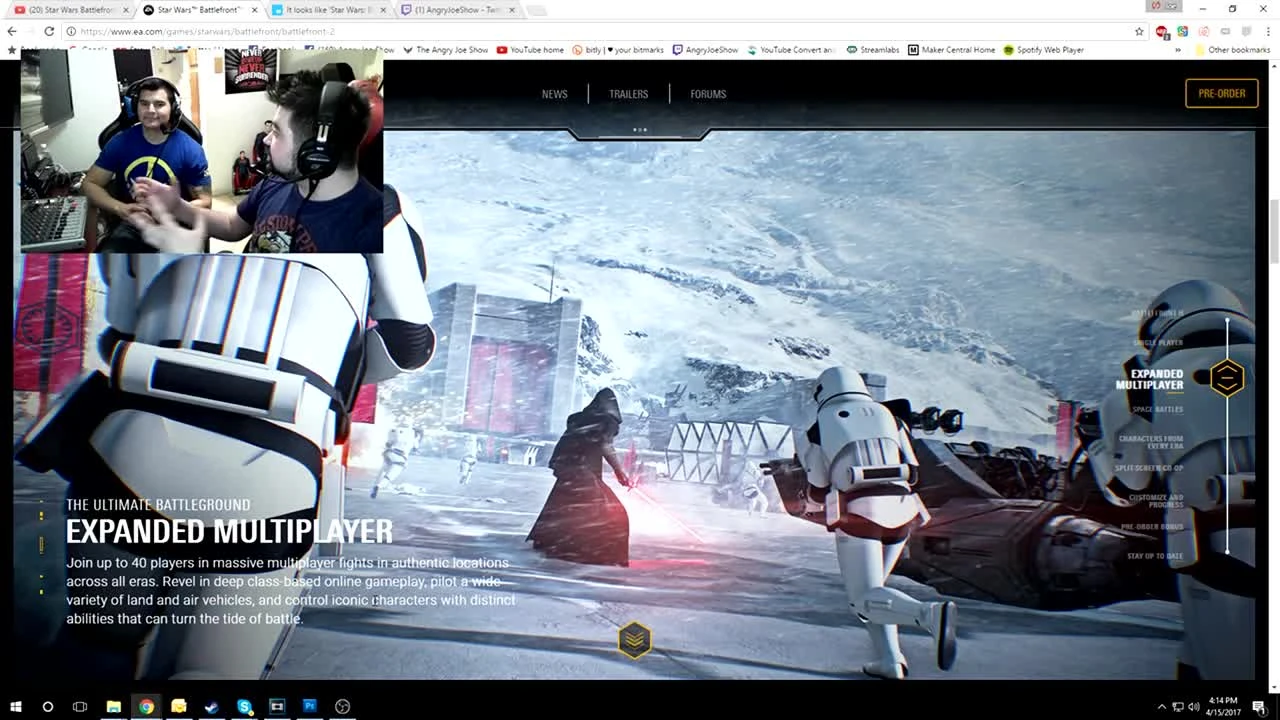Open the TRAILERS section in the site navigation
Viewport: 1280px width, 720px height.
coord(628,93)
